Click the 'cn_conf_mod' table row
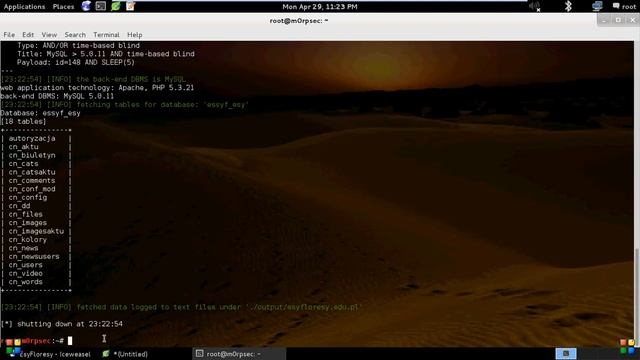Image resolution: width=640 pixels, height=360 pixels. 32,189
